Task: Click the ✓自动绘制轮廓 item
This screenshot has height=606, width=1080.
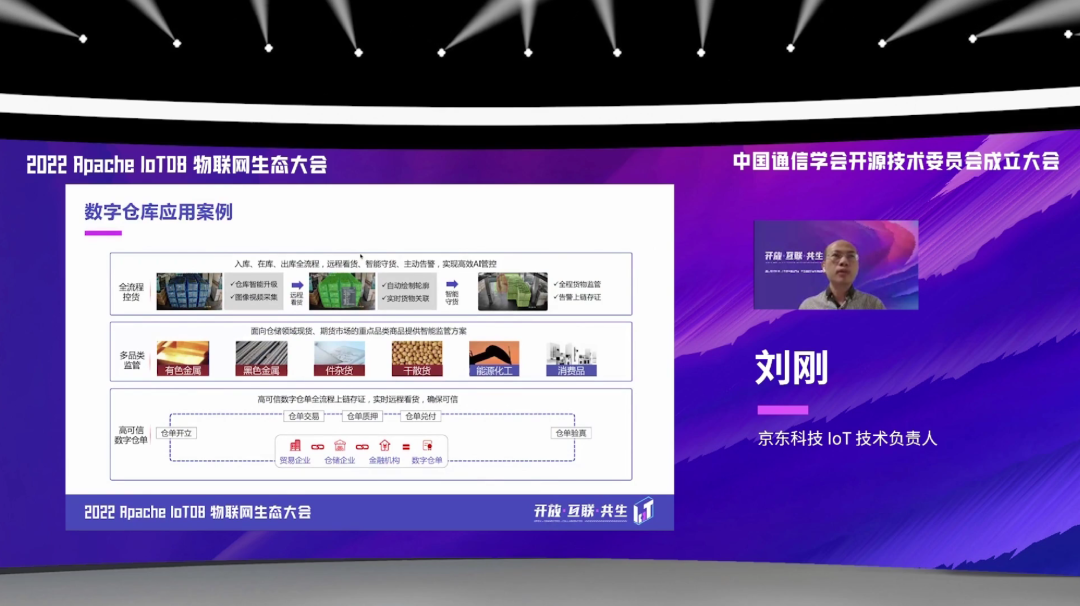Action: pos(405,285)
